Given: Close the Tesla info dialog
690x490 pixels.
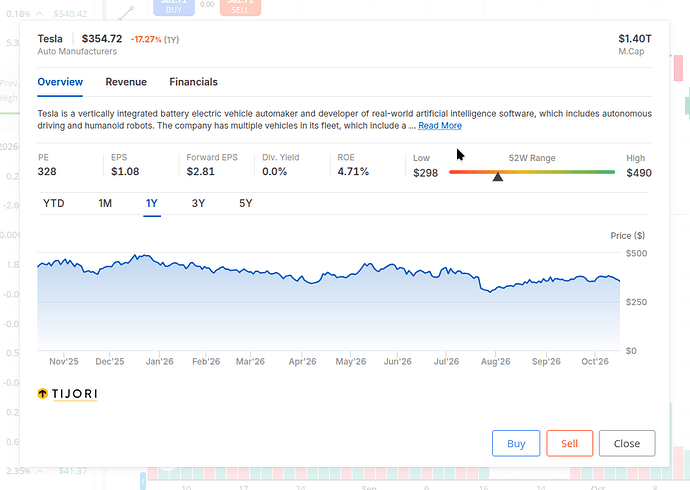Looking at the screenshot, I should [x=627, y=443].
